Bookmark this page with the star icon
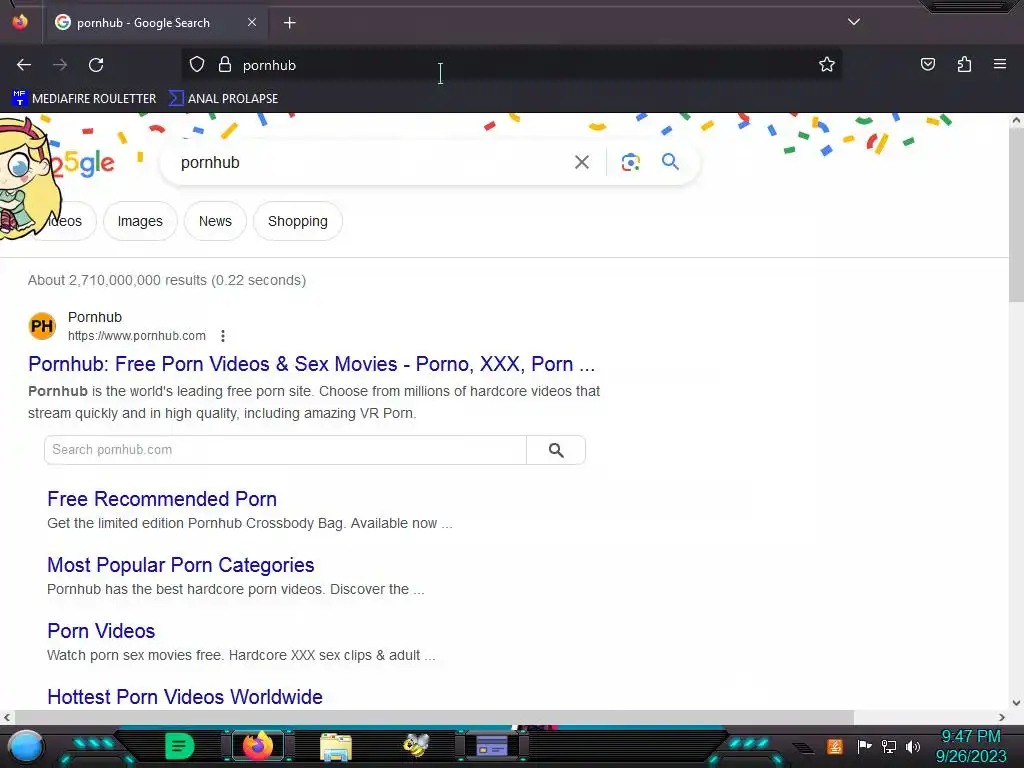This screenshot has width=1024, height=768. (827, 64)
